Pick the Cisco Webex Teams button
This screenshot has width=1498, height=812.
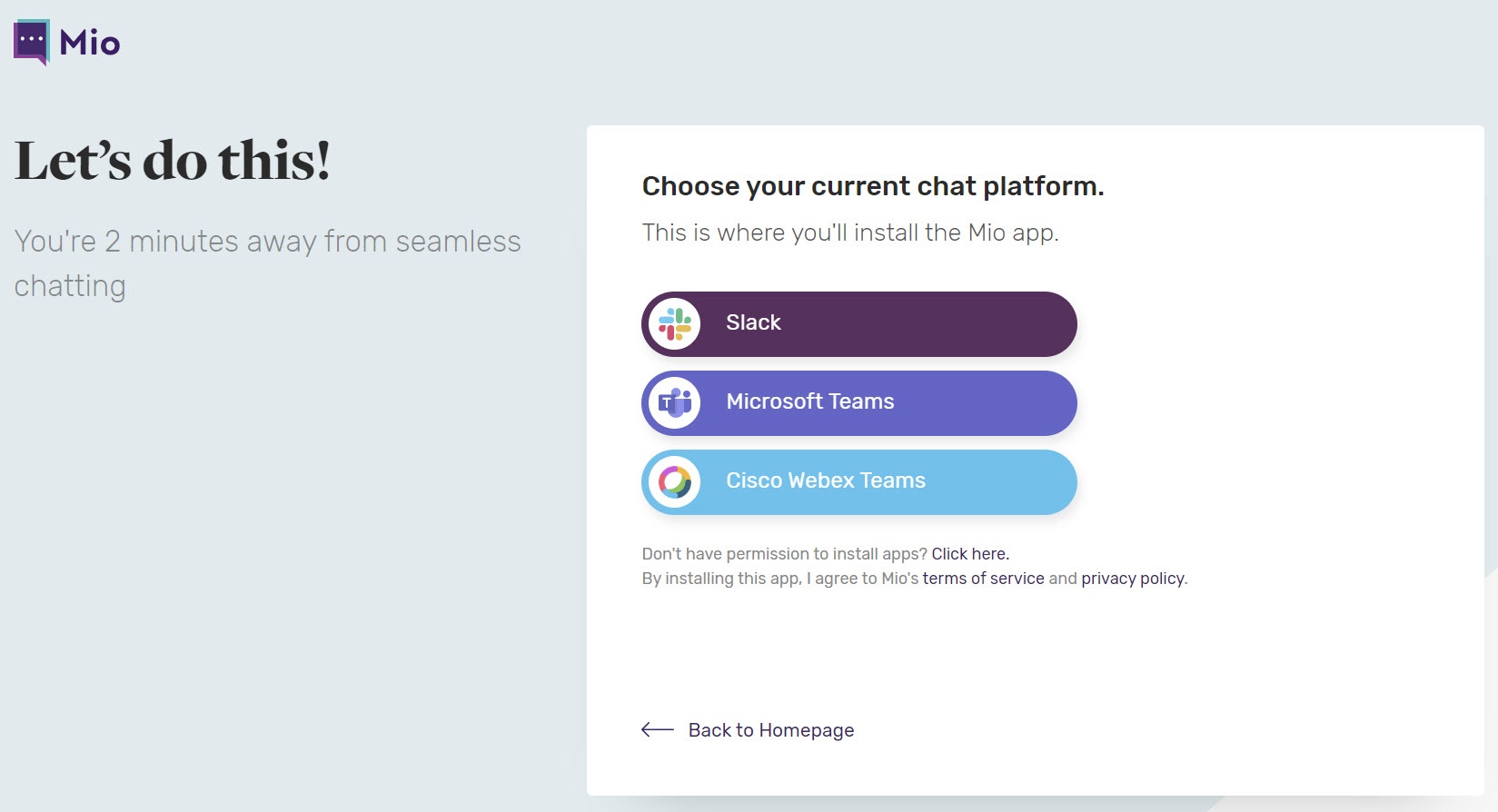859,482
